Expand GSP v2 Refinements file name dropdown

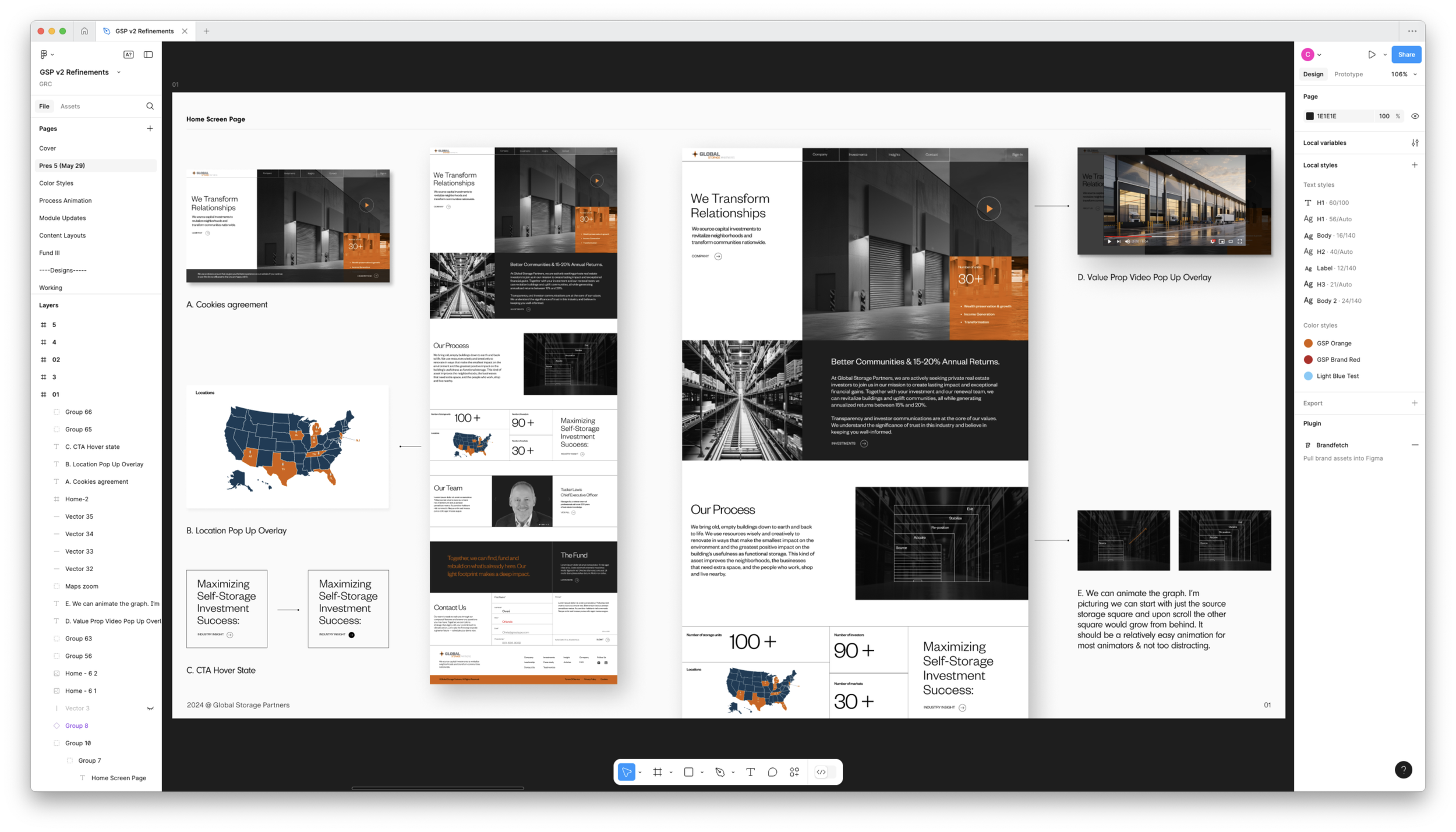[x=119, y=72]
